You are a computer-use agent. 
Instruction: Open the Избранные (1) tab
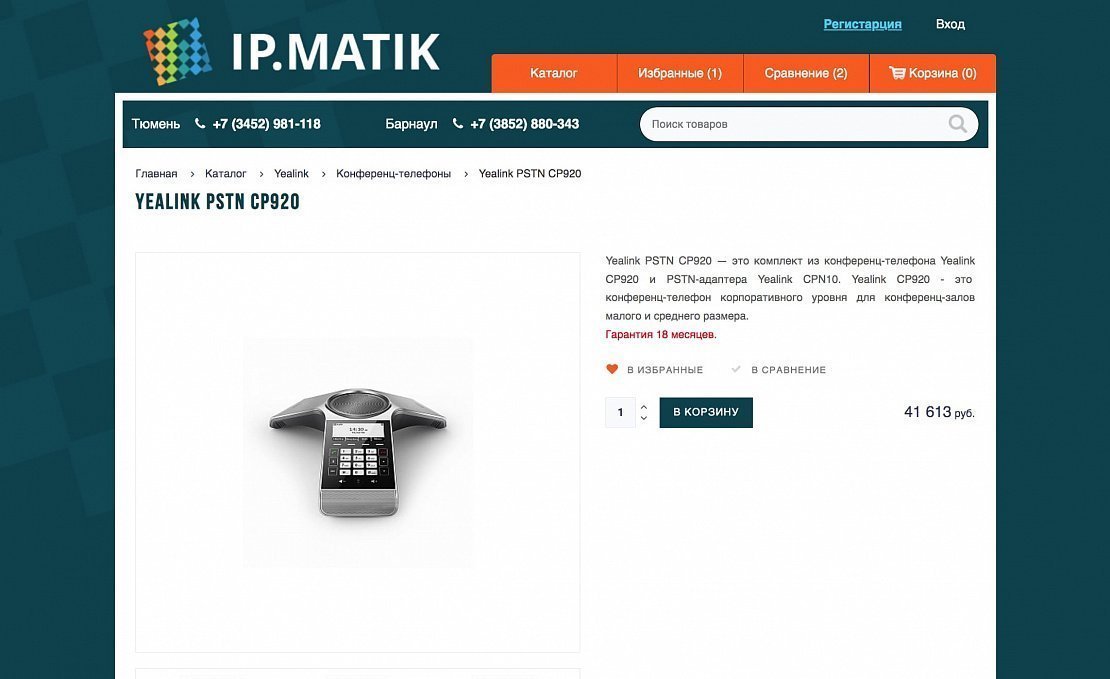click(x=680, y=73)
